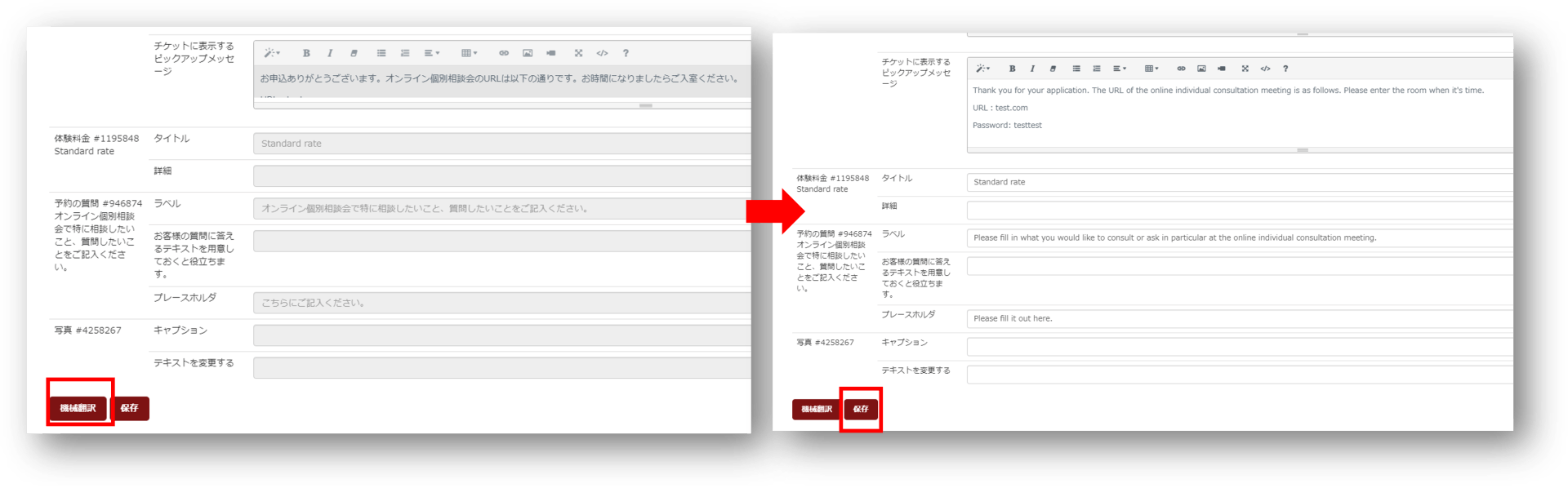Switch the left editor to fullscreen
The height and width of the screenshot is (488, 1568).
point(578,53)
